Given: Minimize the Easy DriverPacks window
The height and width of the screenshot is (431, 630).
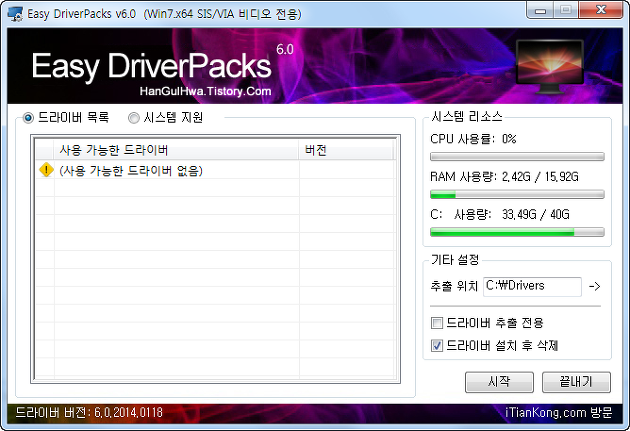Looking at the screenshot, I should click(x=540, y=10).
